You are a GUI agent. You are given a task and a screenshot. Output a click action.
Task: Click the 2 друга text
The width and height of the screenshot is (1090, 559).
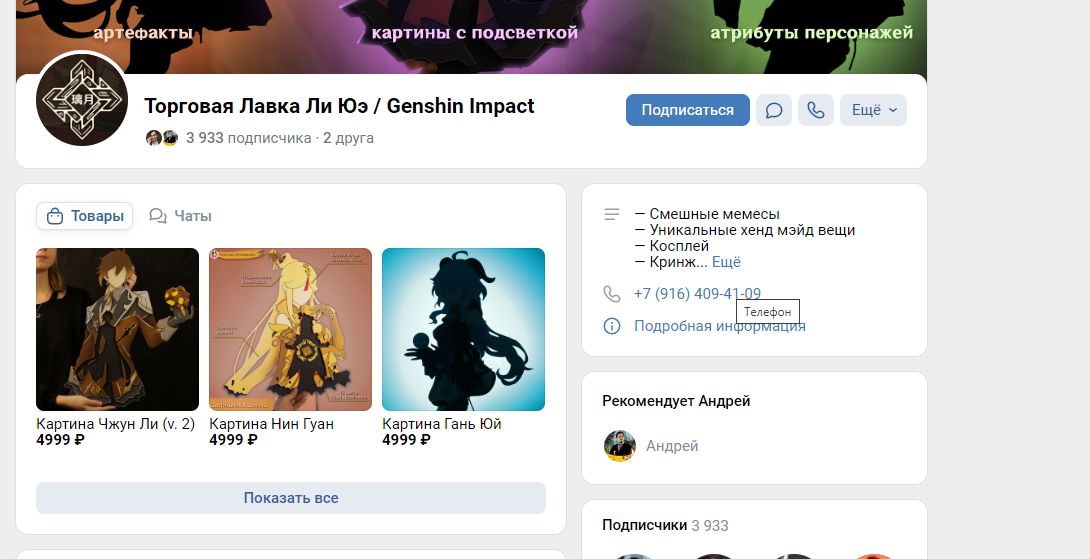[x=348, y=138]
